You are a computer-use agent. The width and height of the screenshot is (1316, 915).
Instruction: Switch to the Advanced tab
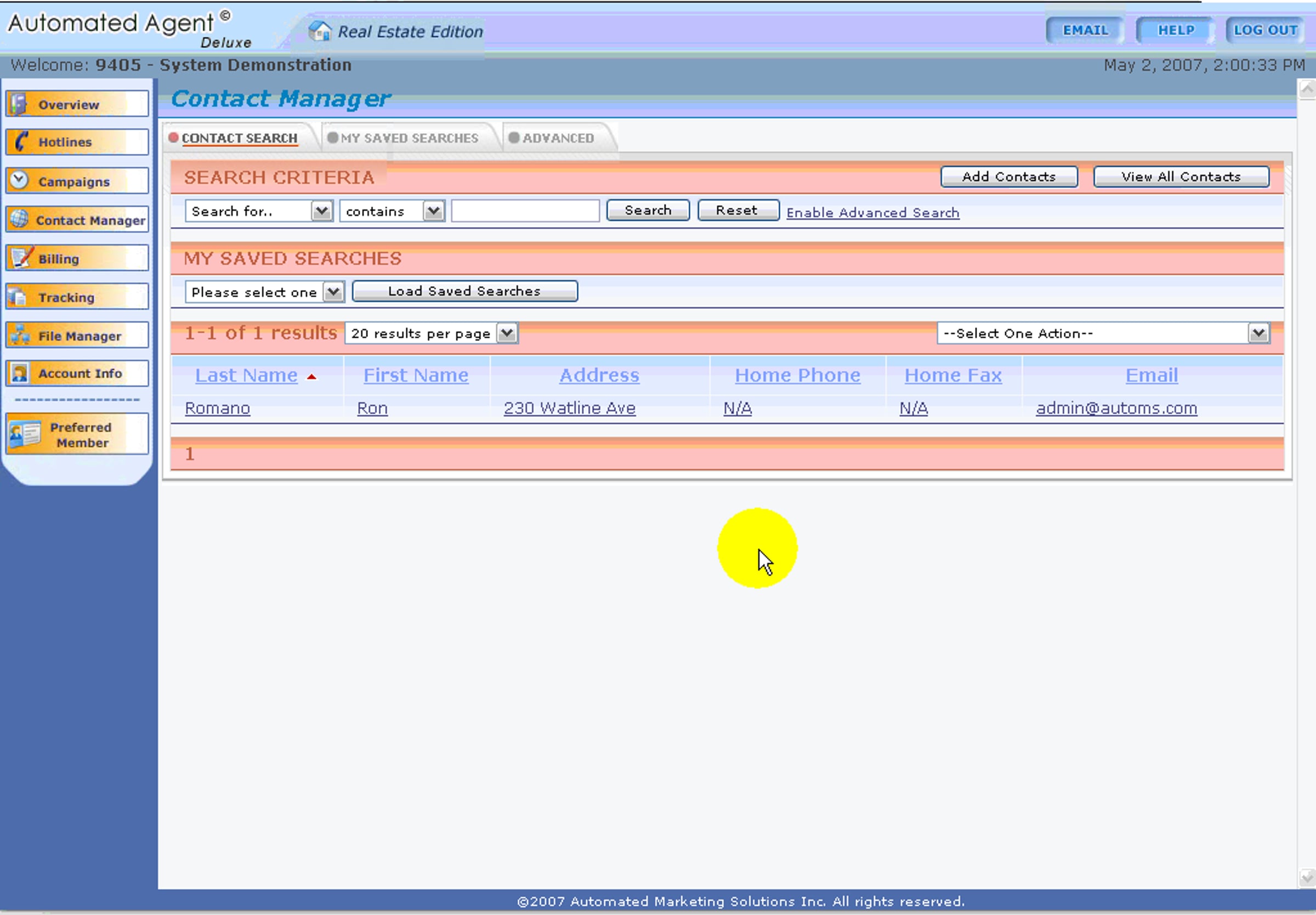point(557,139)
